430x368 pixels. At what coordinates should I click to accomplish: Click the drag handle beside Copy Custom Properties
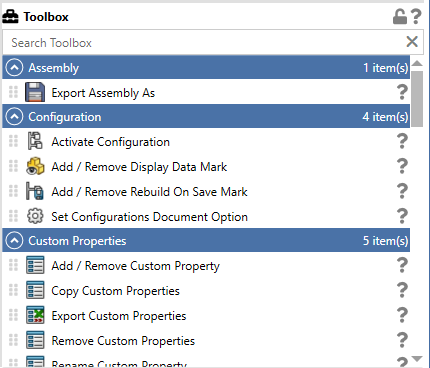tap(13, 290)
